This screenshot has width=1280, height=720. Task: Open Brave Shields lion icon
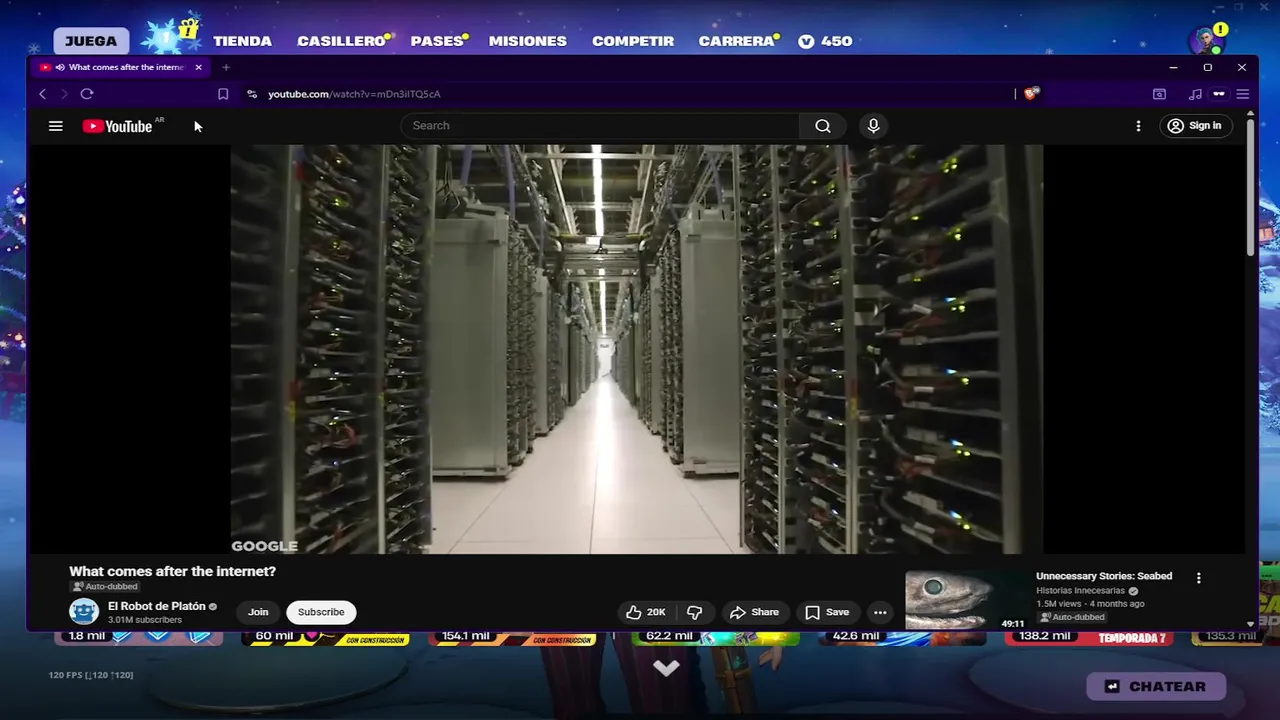click(x=1032, y=93)
